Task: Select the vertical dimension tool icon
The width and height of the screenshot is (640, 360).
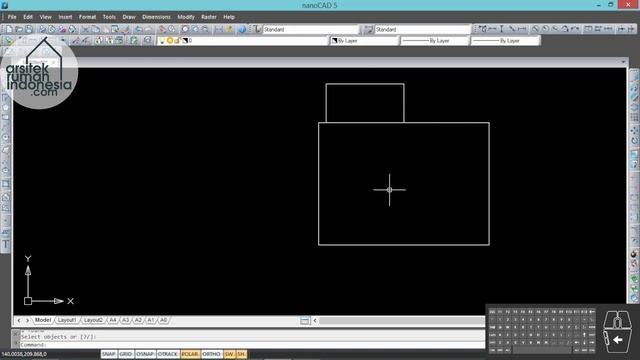Action: (x=502, y=29)
